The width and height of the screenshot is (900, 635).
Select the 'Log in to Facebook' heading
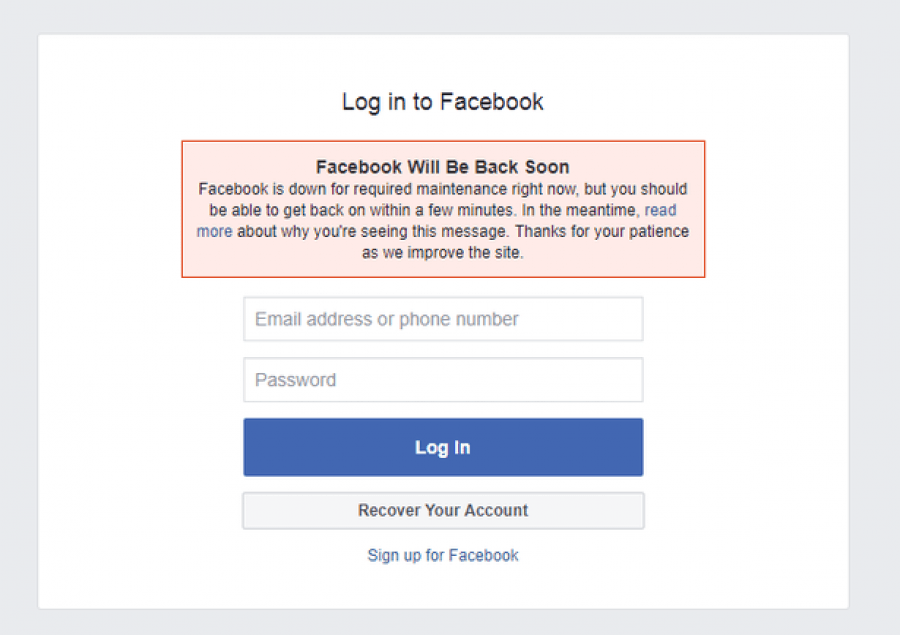443,103
